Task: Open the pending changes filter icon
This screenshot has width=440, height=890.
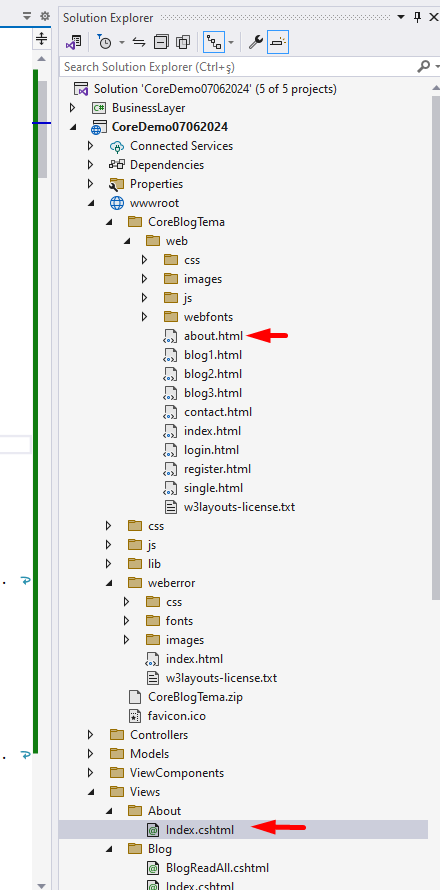Action: (x=104, y=43)
